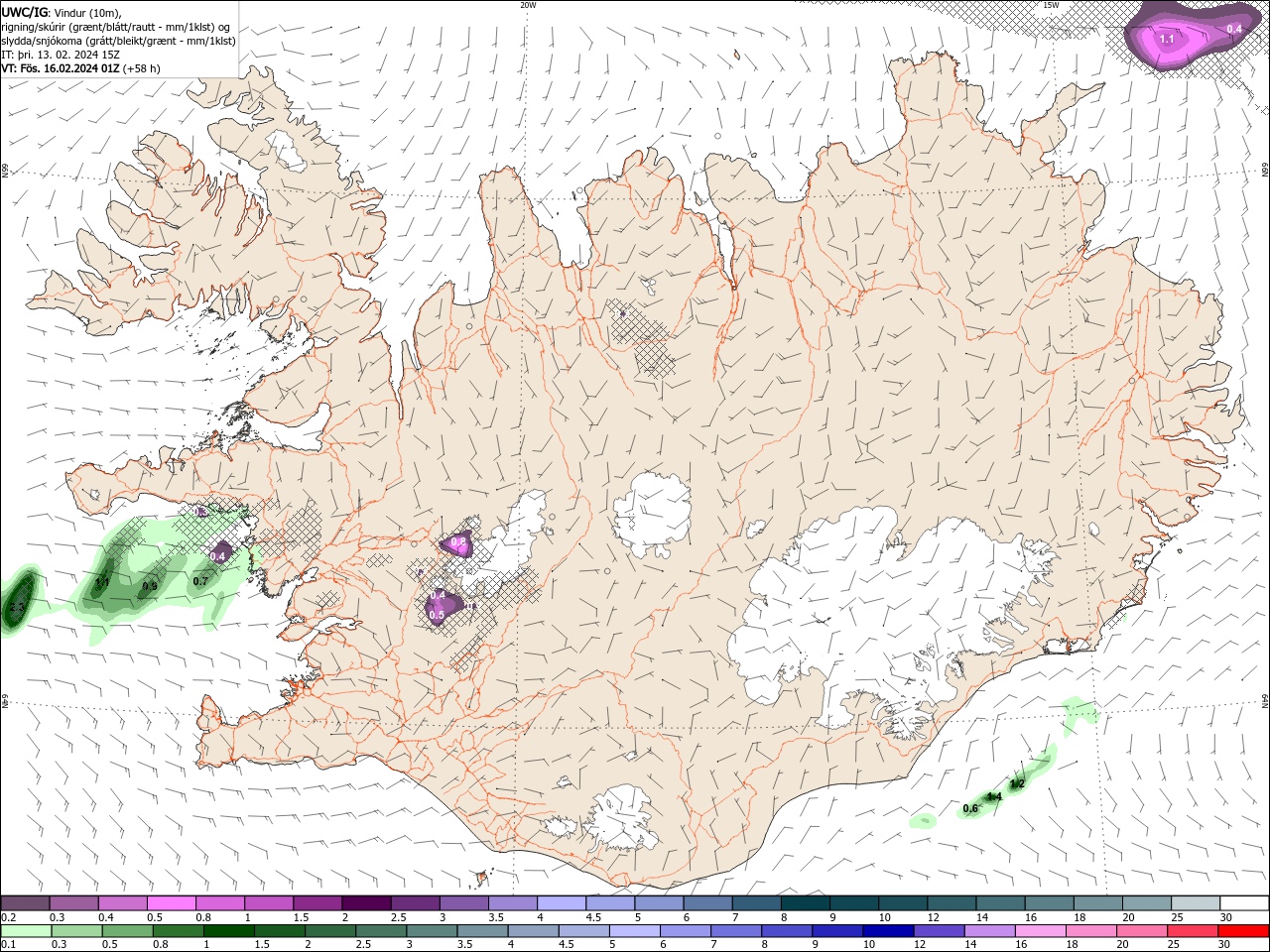Click the 0.8 value in the inland magenta snow patch
The height and width of the screenshot is (952, 1270).
point(458,542)
